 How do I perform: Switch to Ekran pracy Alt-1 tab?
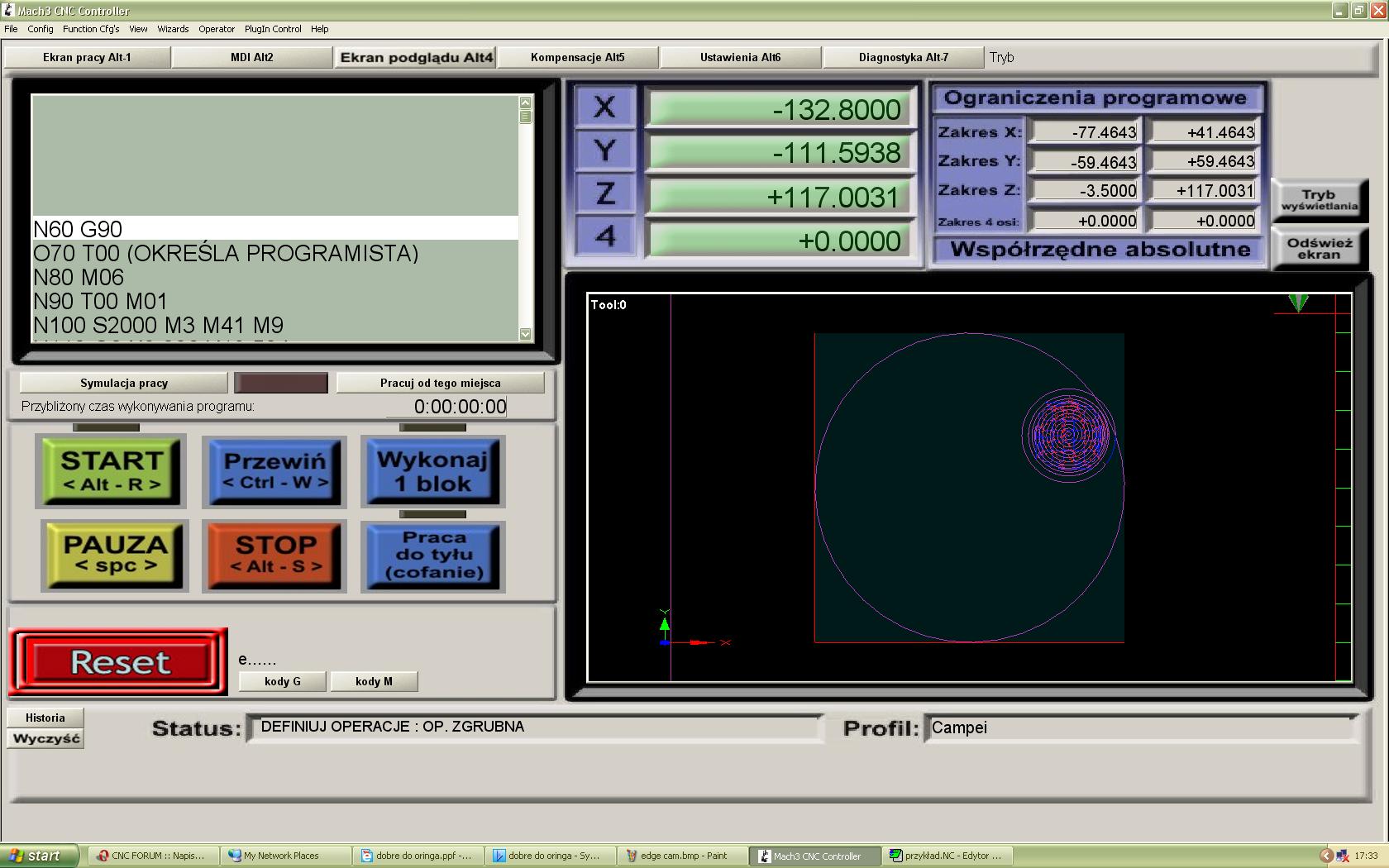(x=87, y=57)
